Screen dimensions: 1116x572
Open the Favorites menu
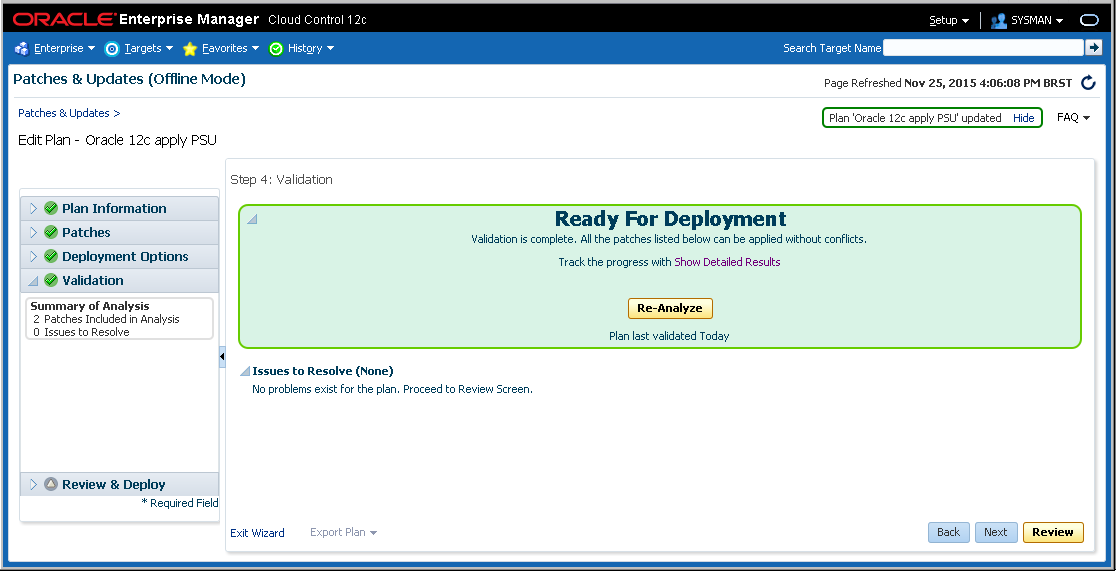230,48
